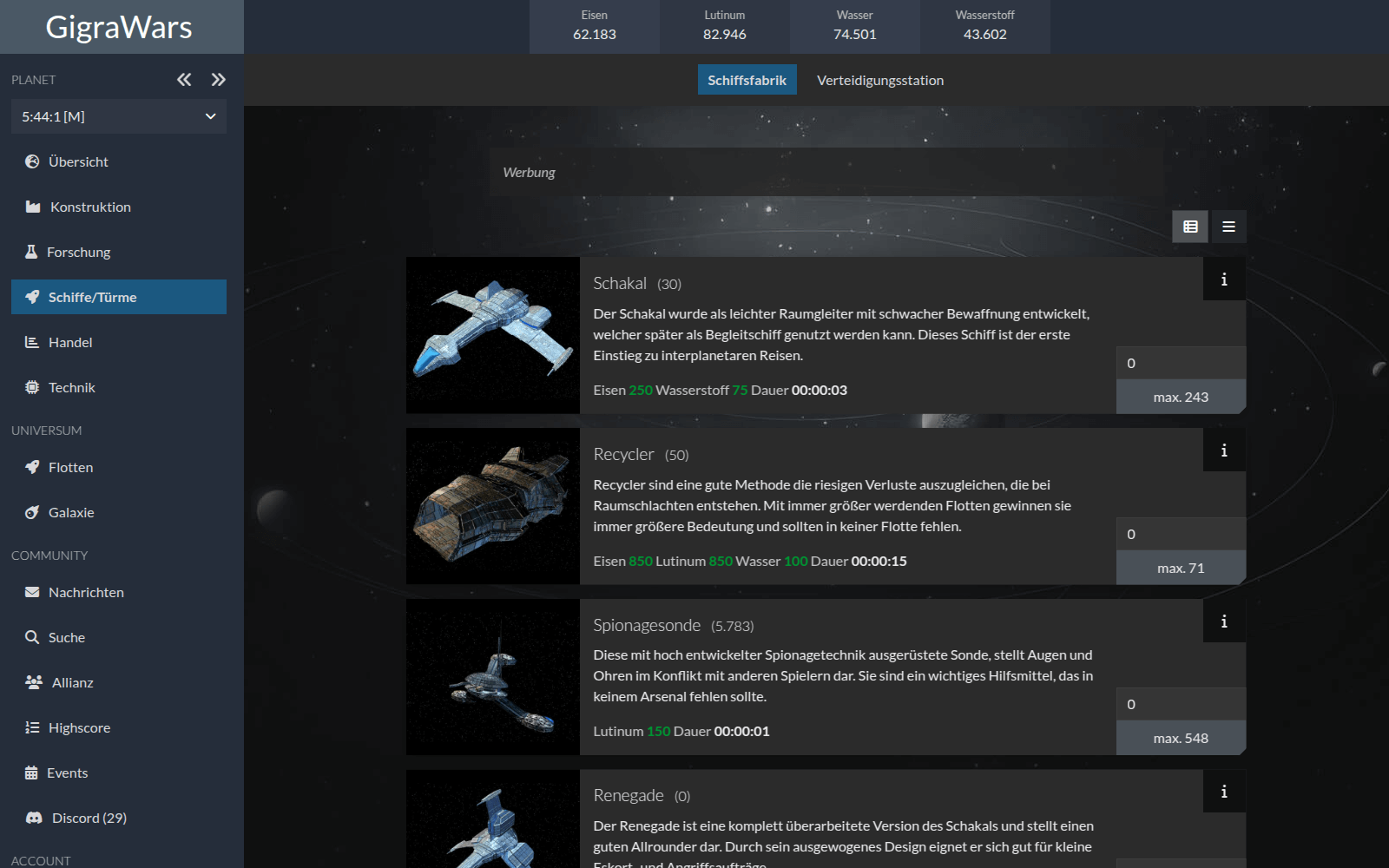Click the Renegade ship image
This screenshot has width=1389, height=868.
pos(493,819)
